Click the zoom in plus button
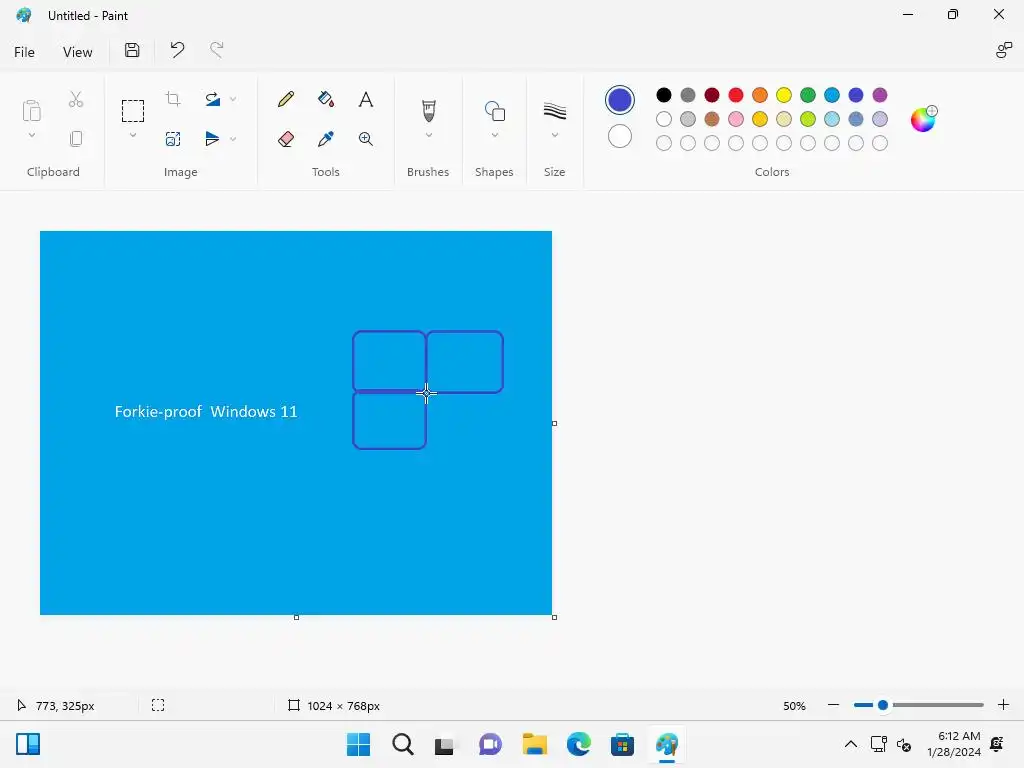The height and width of the screenshot is (768, 1024). (1004, 705)
